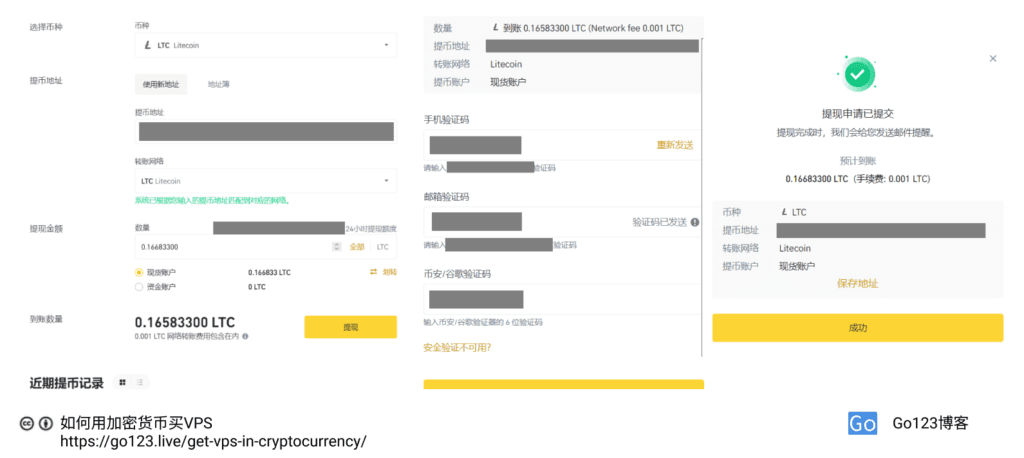The height and width of the screenshot is (458, 1024).
Task: Expand the 转账网络 LTC network dropdown
Action: pyautogui.click(x=265, y=181)
